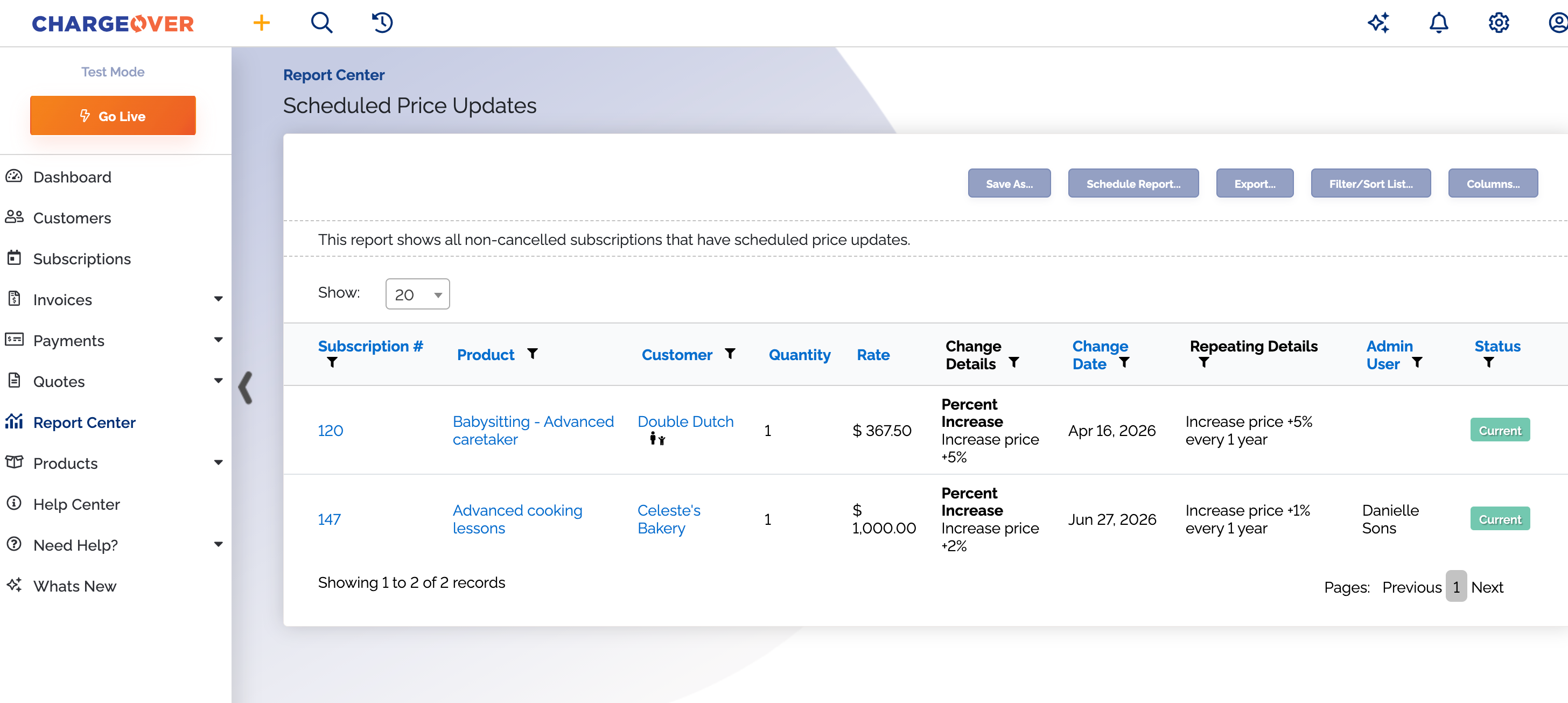Click the Columns... button
The height and width of the screenshot is (703, 1568).
[x=1493, y=183]
